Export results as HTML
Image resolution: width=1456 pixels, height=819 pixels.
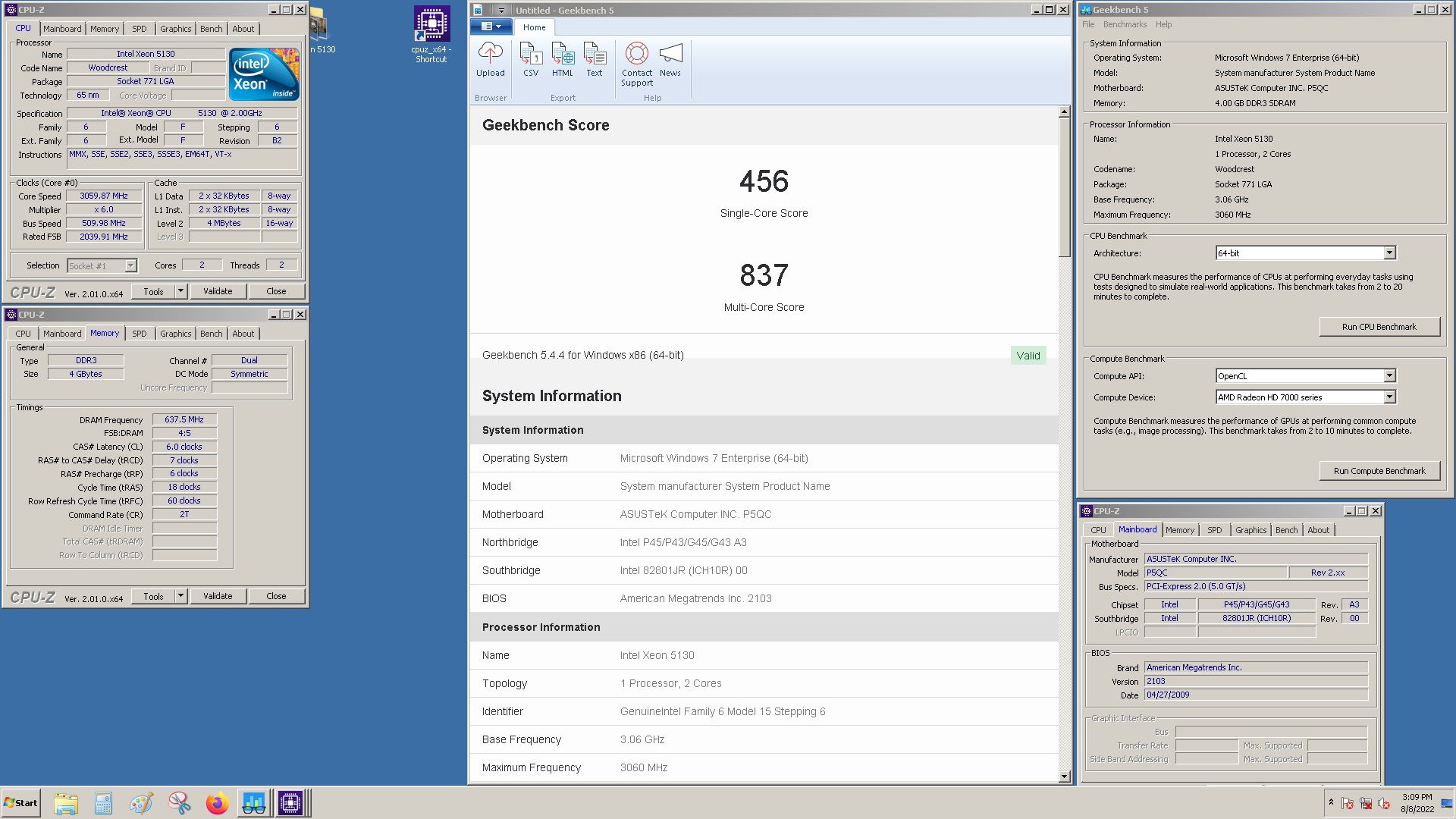[x=563, y=60]
